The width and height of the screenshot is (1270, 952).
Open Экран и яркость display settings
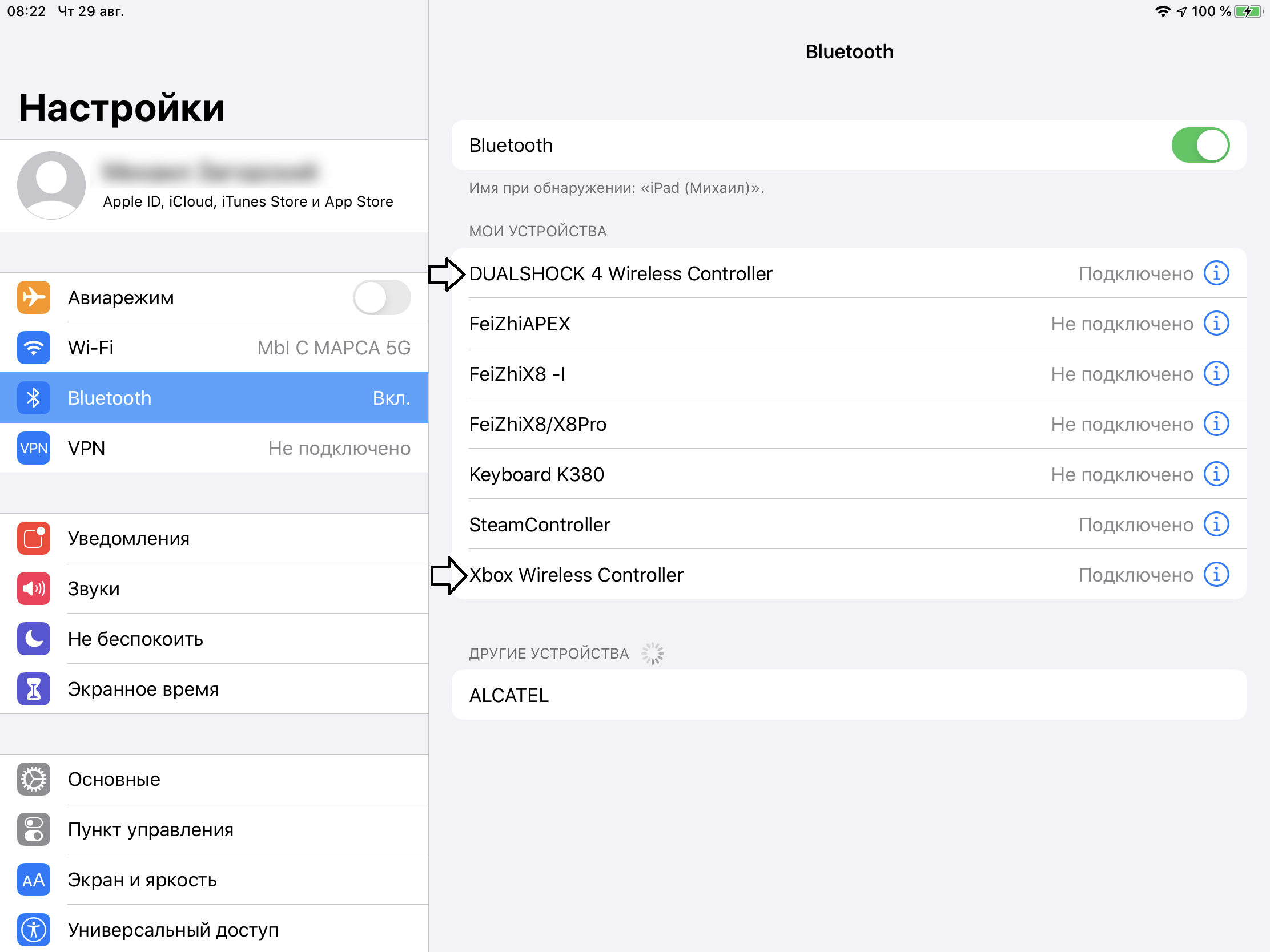tap(214, 880)
